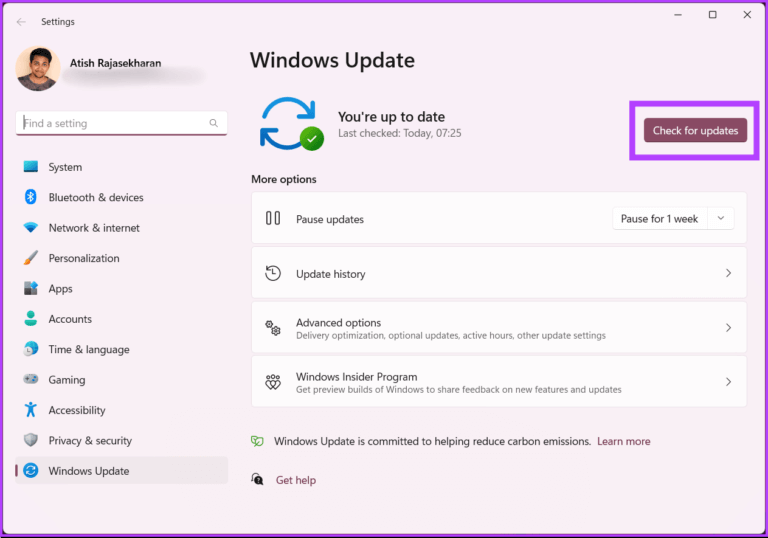
Task: Click the user profile avatar picture
Action: pos(38,69)
